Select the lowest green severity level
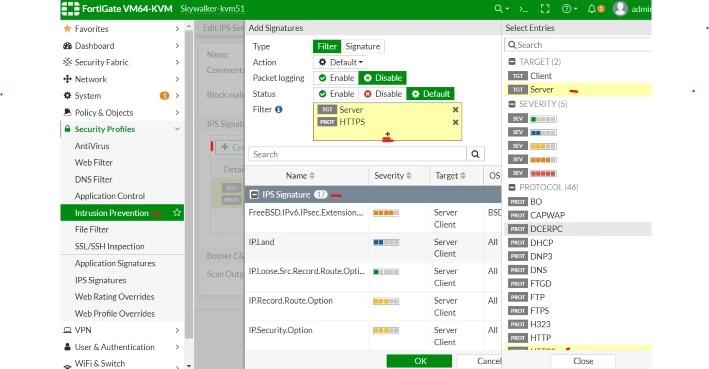Viewport: 709px width, 369px height. (x=544, y=119)
